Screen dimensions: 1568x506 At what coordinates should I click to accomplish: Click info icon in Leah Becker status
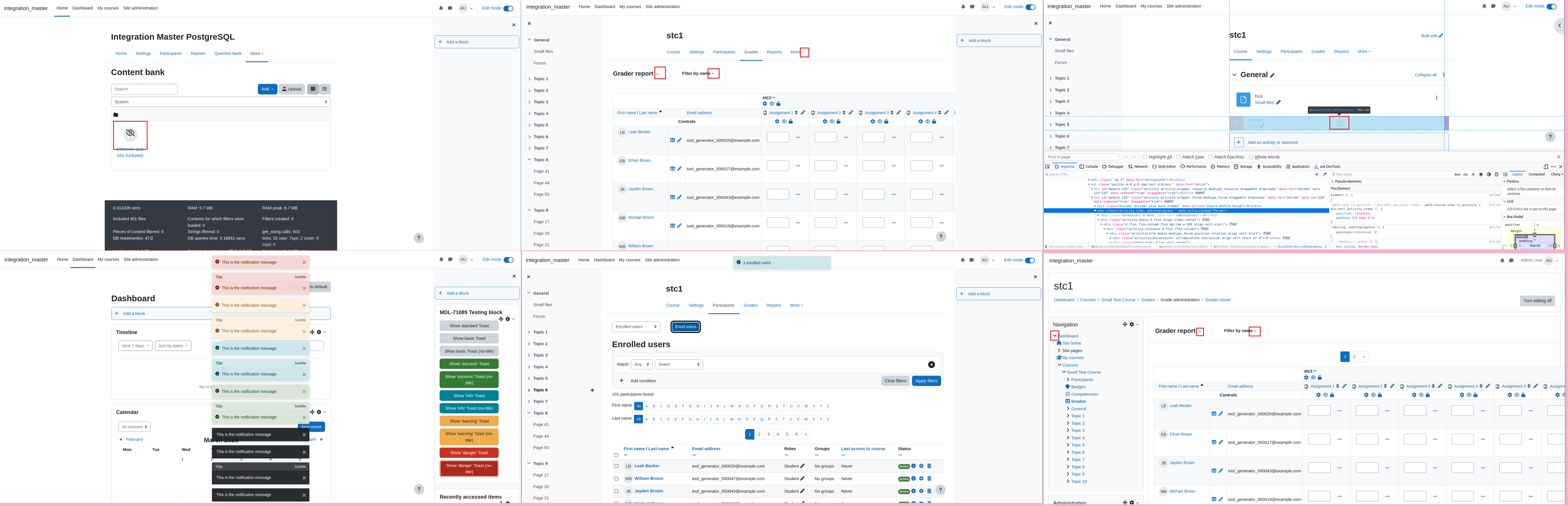[x=914, y=466]
